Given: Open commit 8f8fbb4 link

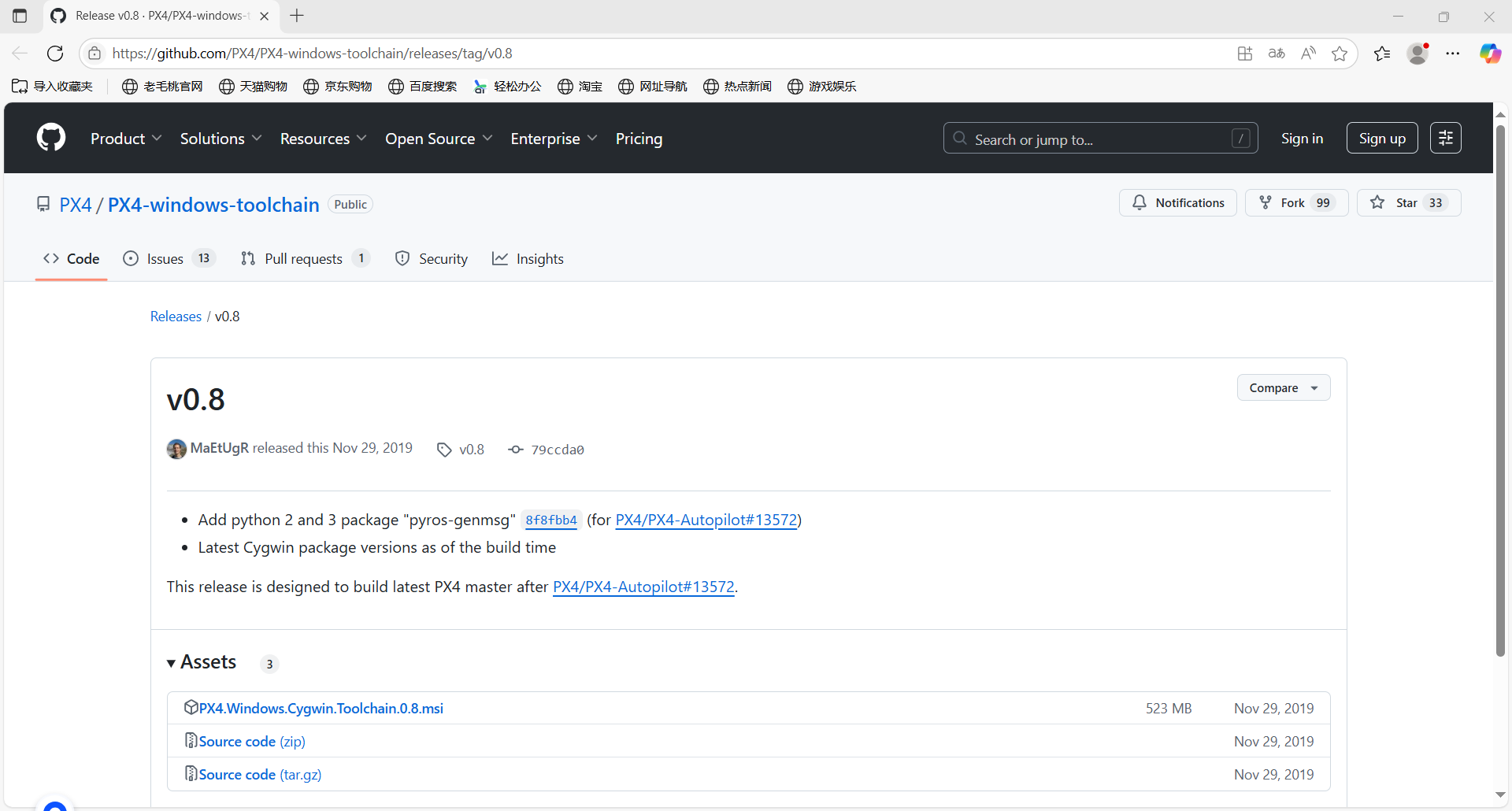Looking at the screenshot, I should [x=550, y=520].
